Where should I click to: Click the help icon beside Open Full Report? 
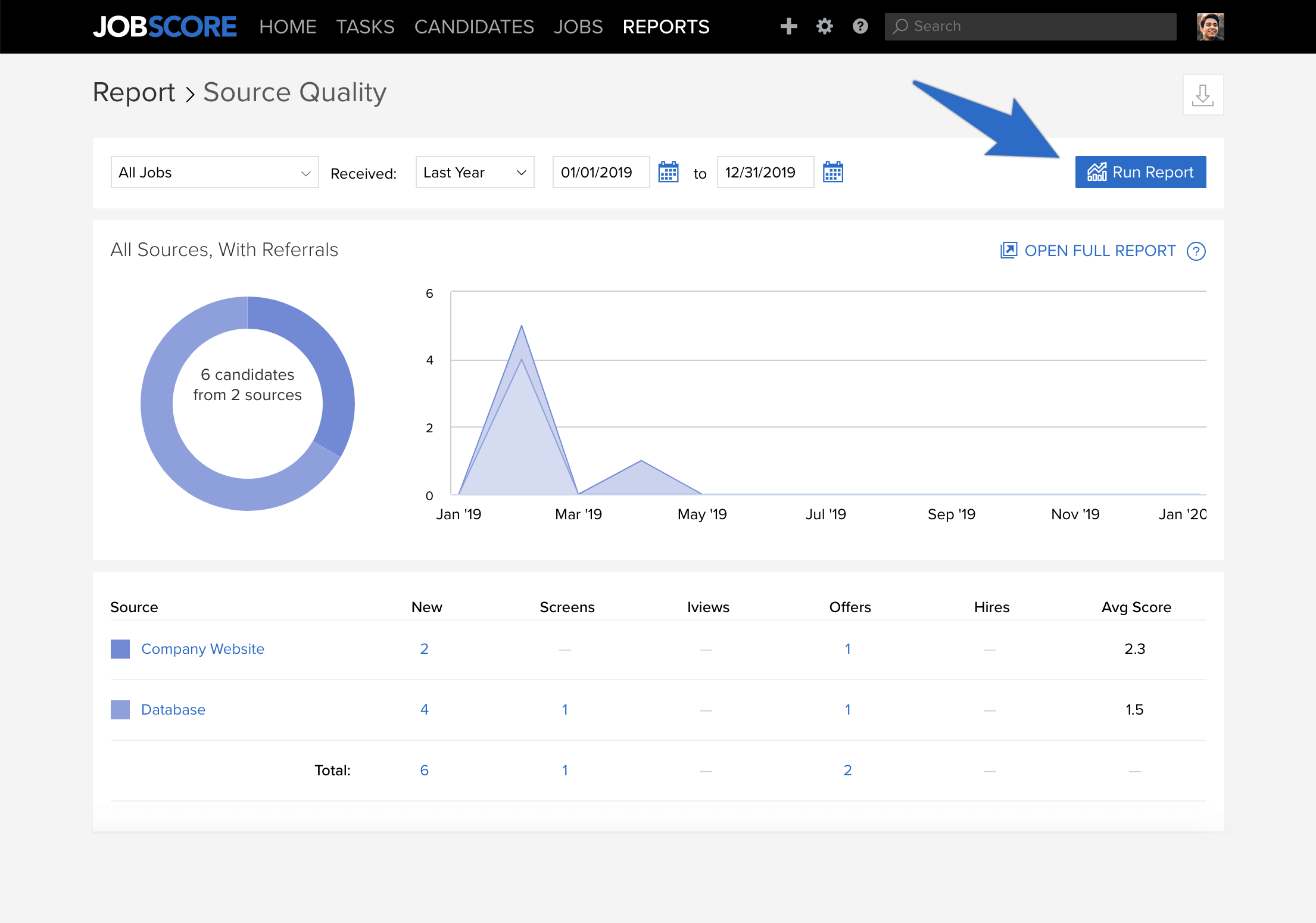coord(1196,251)
